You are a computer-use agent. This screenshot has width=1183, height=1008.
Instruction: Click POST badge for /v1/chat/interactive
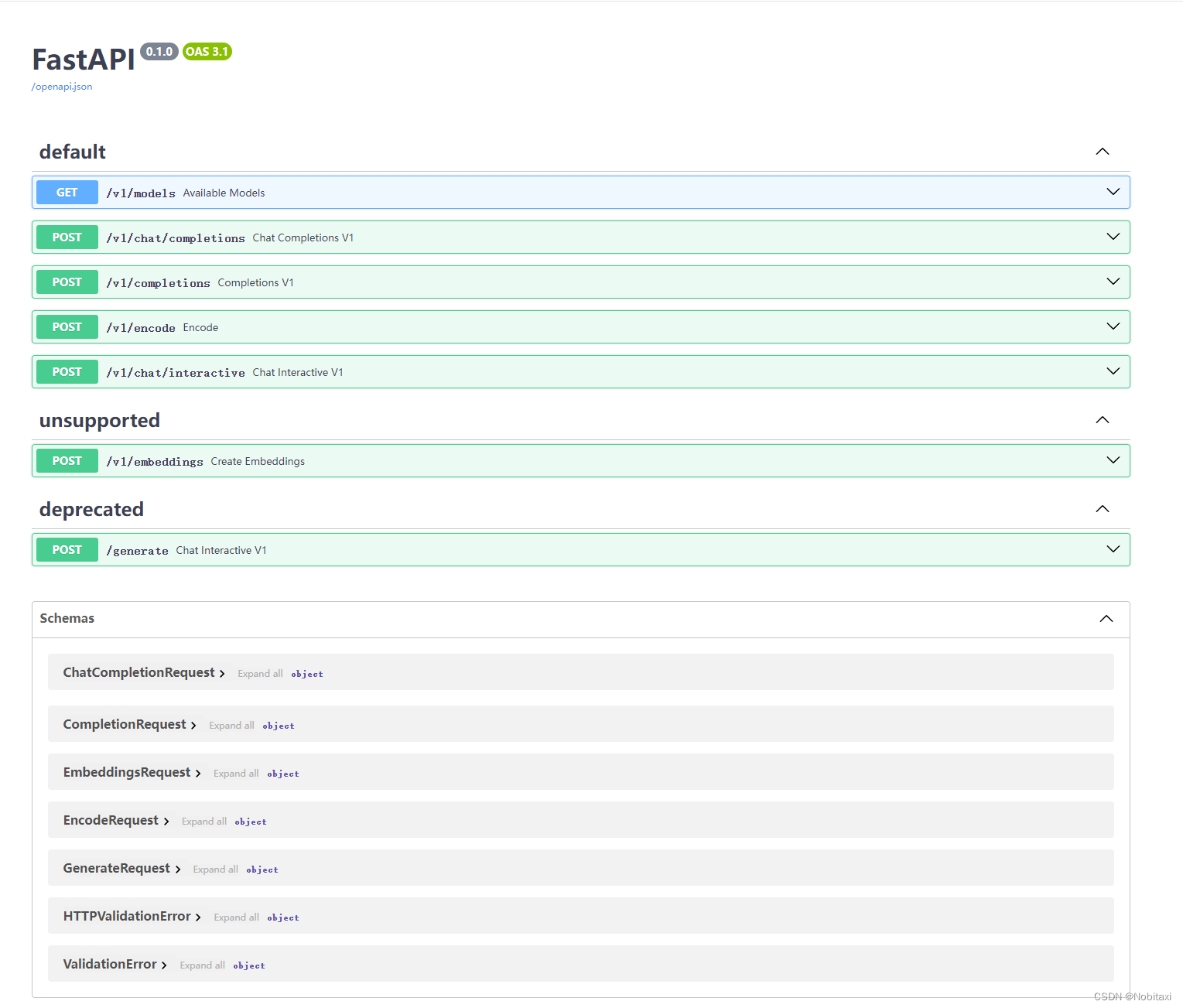pyautogui.click(x=67, y=372)
